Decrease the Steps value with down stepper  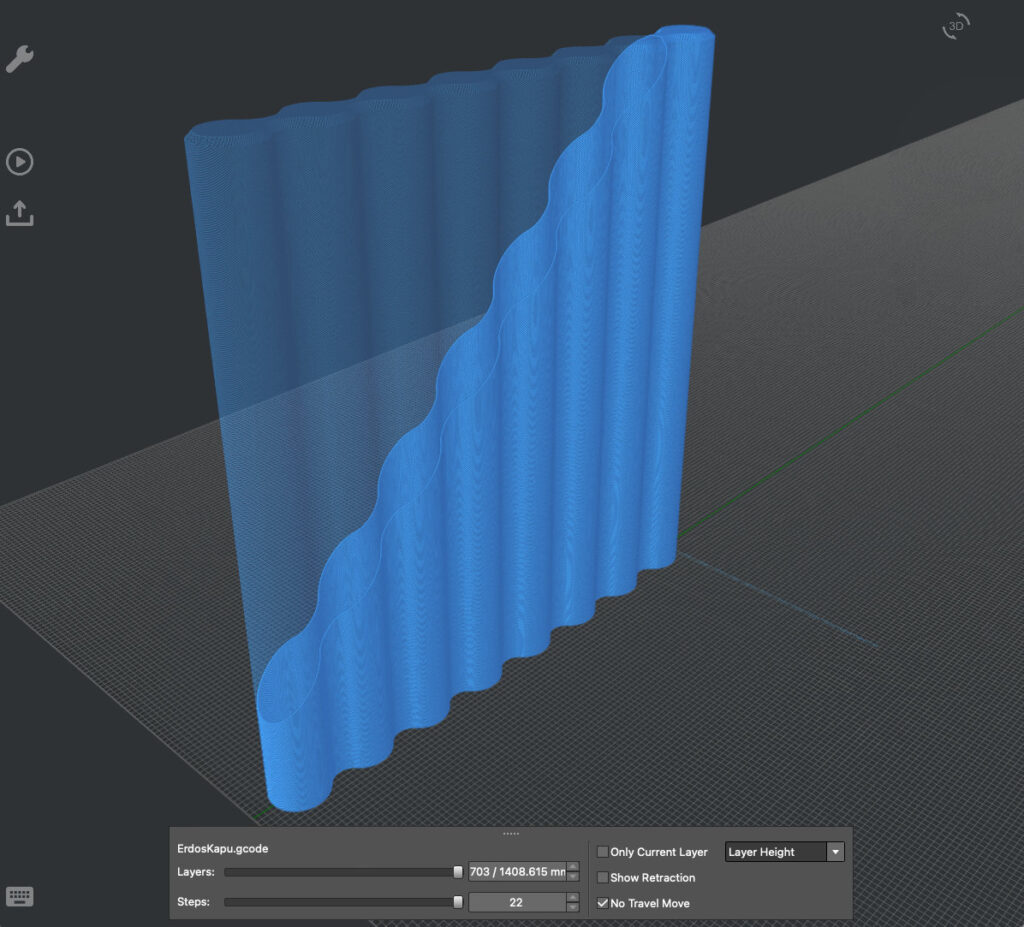coord(573,907)
